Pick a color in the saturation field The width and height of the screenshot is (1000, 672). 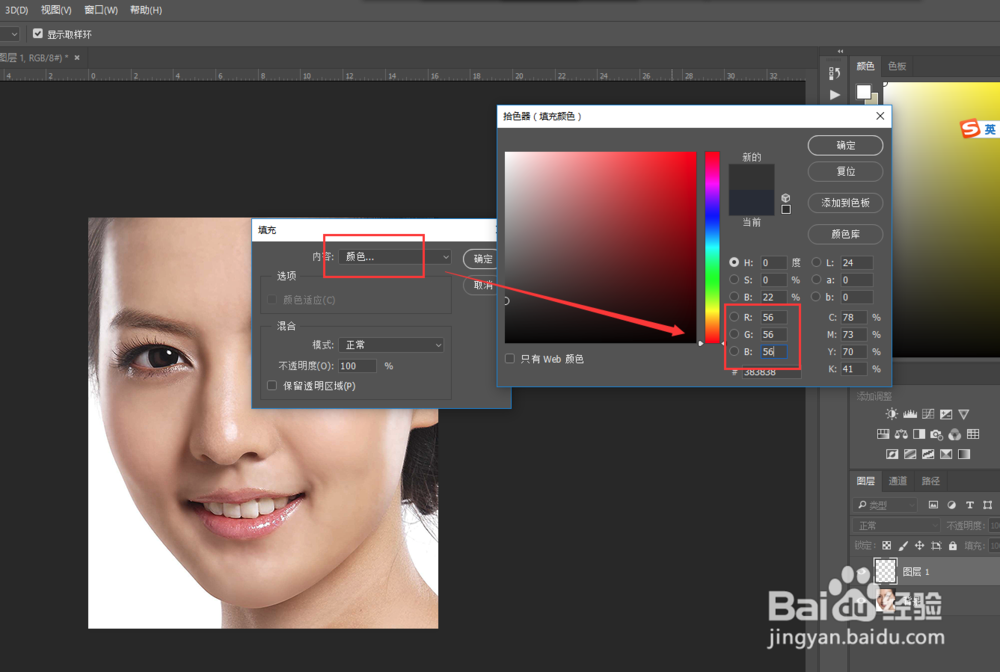click(x=600, y=247)
